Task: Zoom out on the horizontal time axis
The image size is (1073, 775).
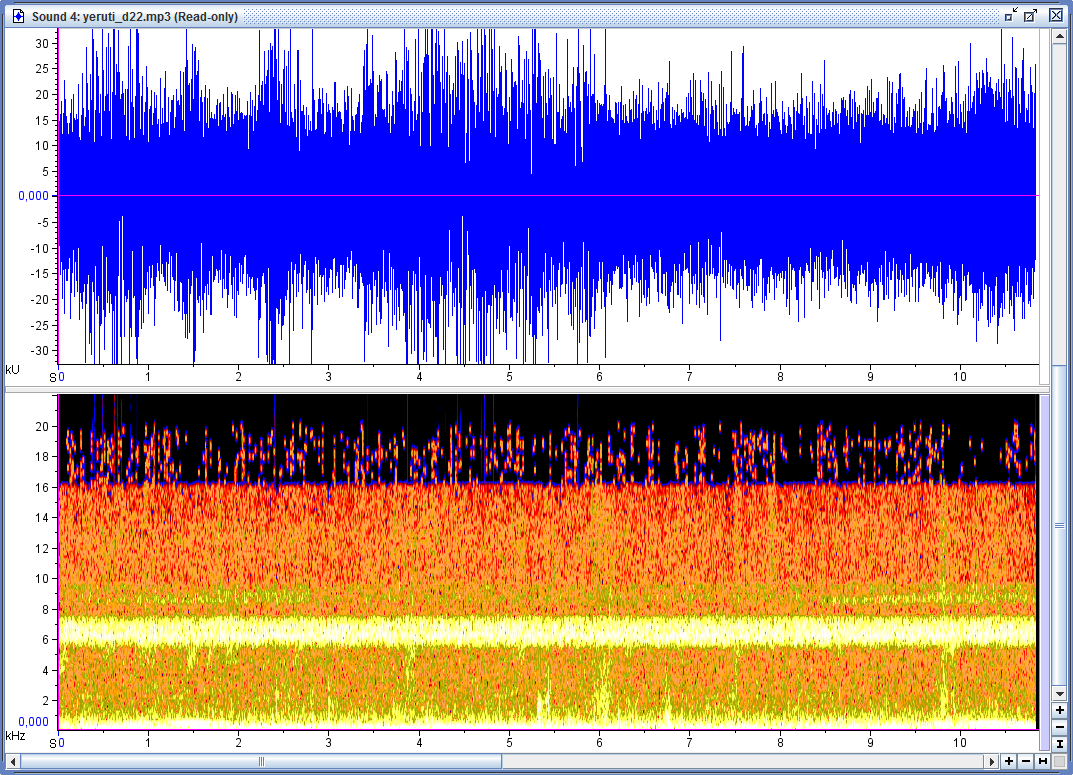Action: pyautogui.click(x=1026, y=762)
